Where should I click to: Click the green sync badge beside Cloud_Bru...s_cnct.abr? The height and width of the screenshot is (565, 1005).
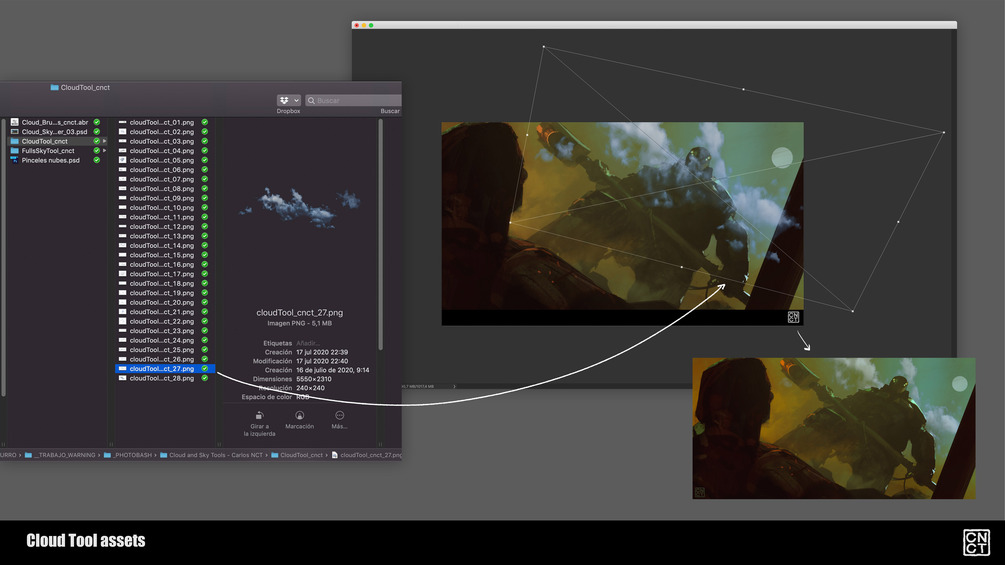[97, 122]
